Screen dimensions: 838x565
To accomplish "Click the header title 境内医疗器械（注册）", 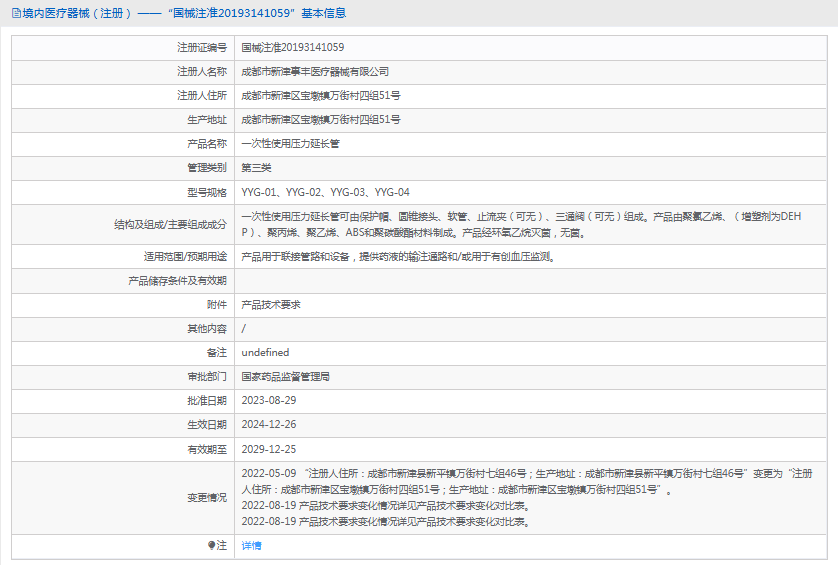I will click(77, 13).
